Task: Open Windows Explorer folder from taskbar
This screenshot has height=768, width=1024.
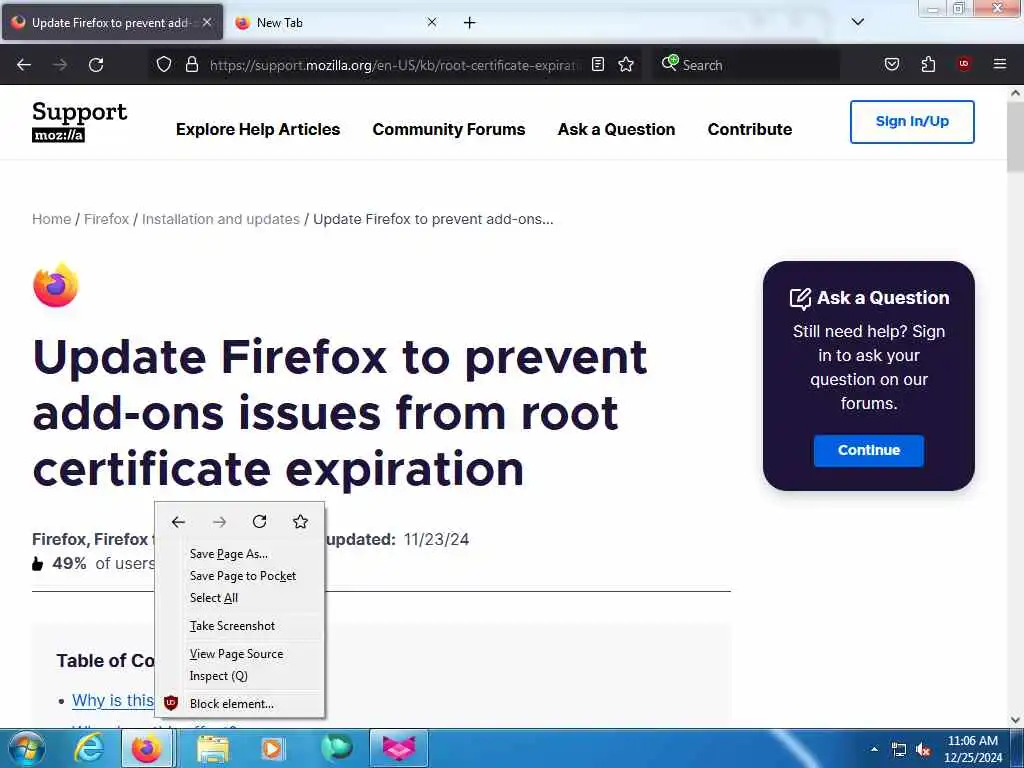Action: pos(213,748)
